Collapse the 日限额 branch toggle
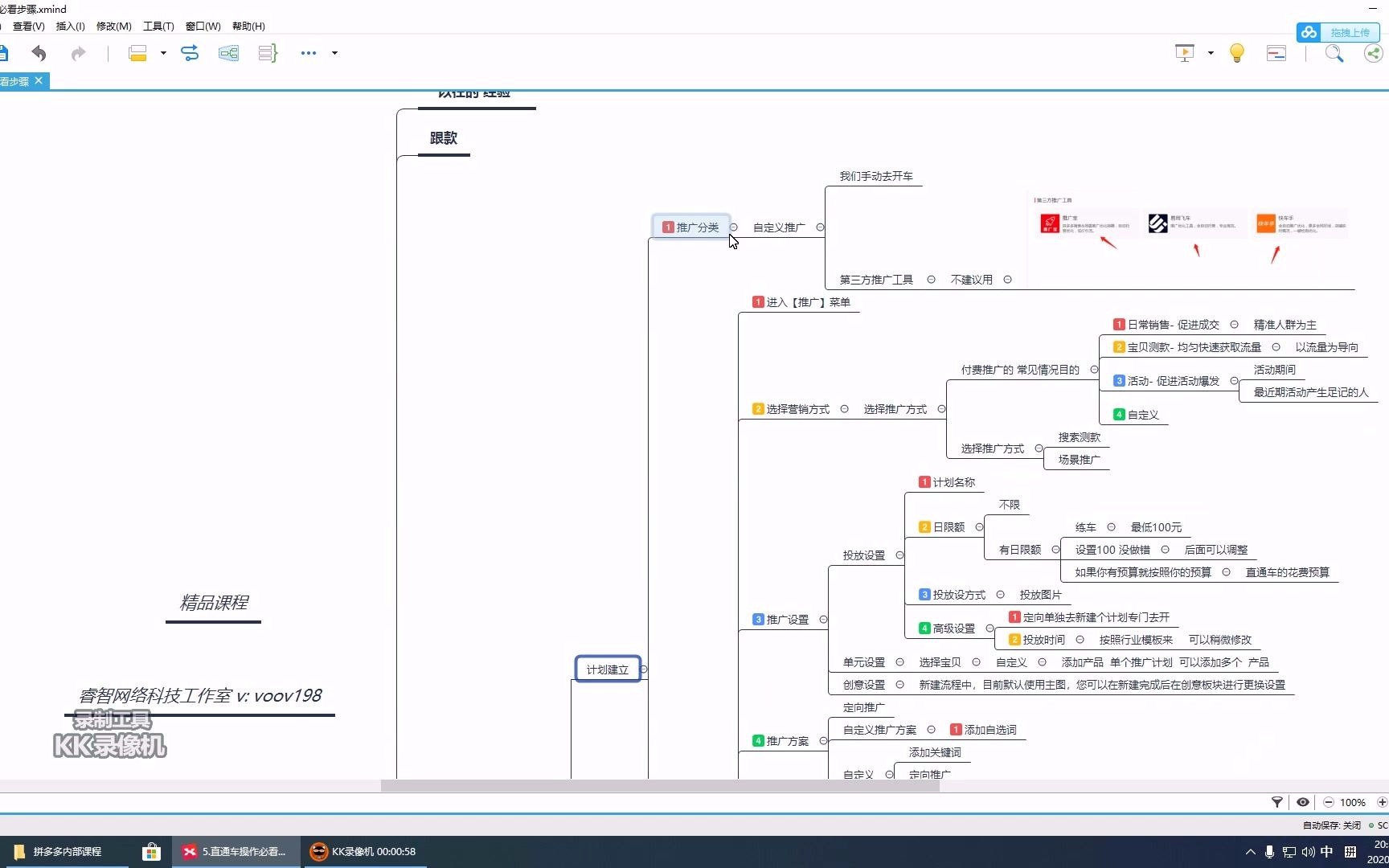This screenshot has width=1389, height=868. [x=979, y=527]
